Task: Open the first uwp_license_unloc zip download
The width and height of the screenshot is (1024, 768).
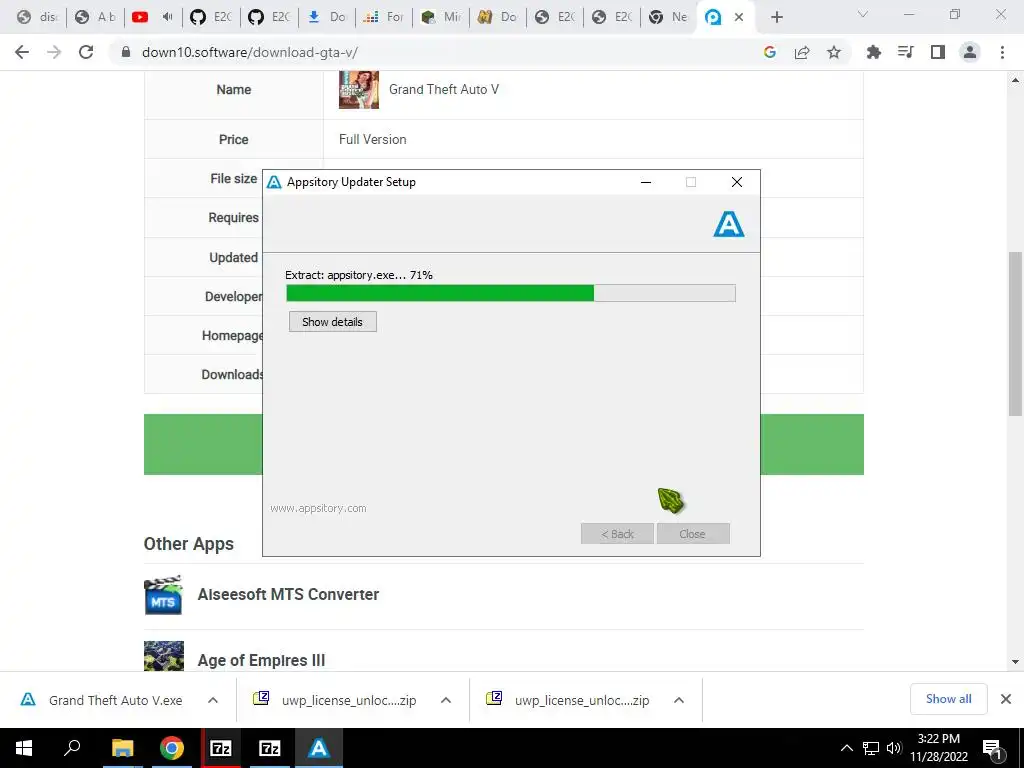Action: (336, 700)
